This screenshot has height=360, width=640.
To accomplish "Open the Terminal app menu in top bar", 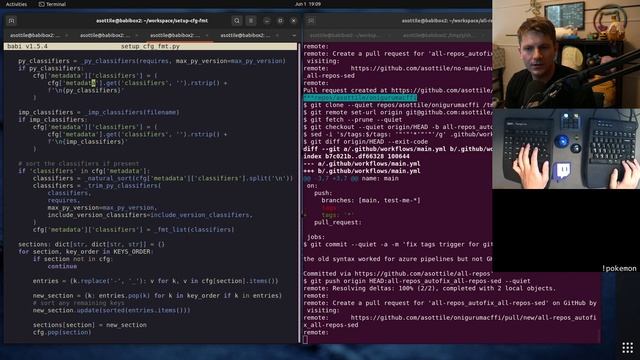I will click(x=52, y=4).
